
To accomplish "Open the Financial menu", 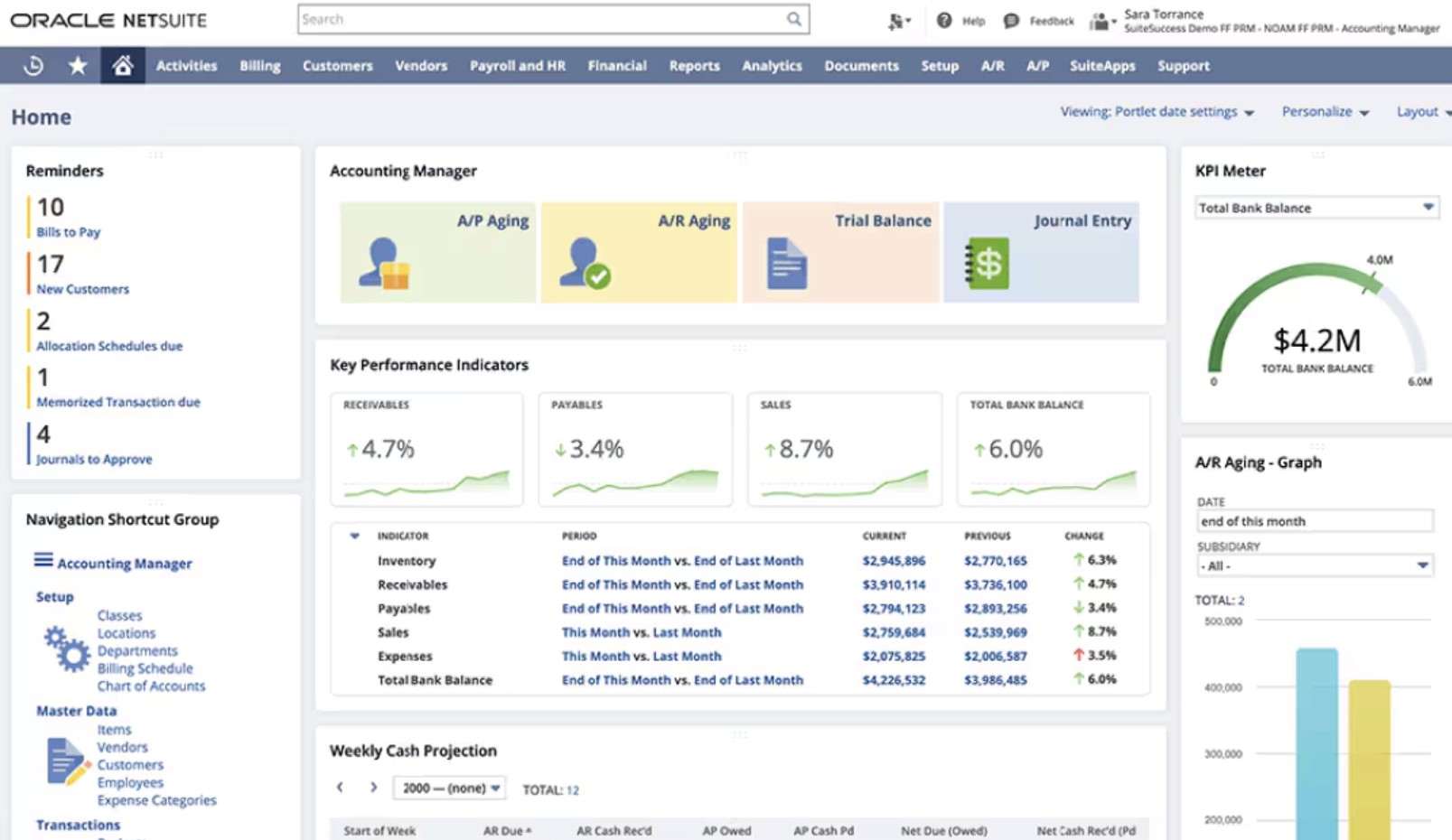I will [x=617, y=66].
